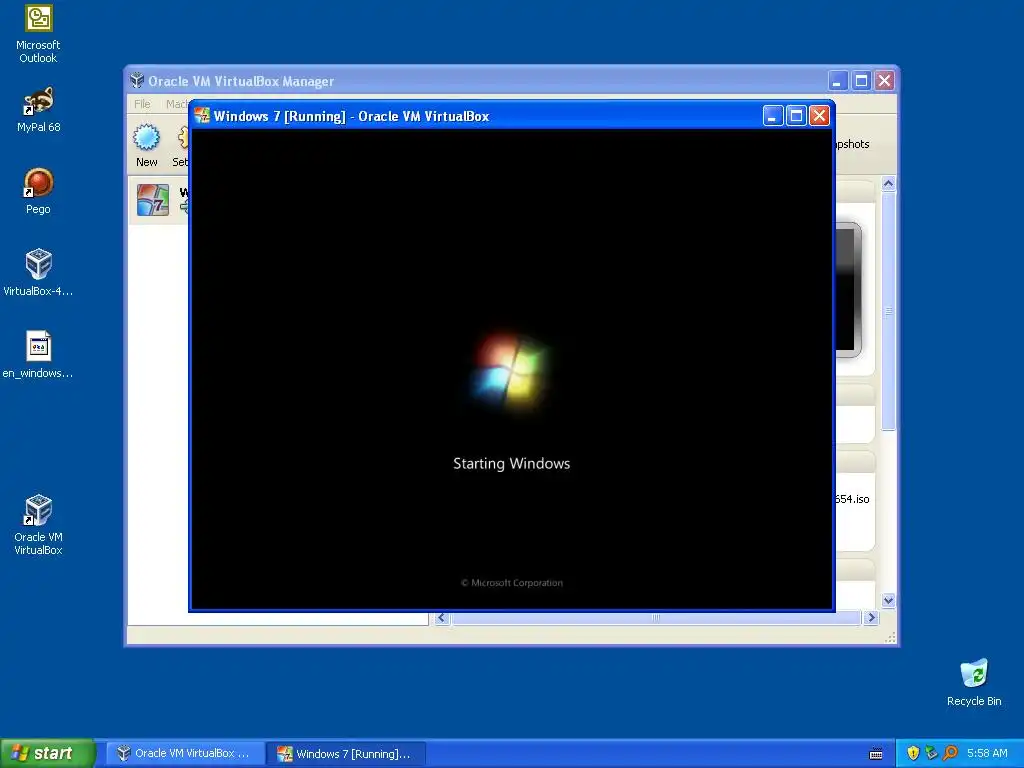Click scroll down arrow in details pane

point(888,600)
